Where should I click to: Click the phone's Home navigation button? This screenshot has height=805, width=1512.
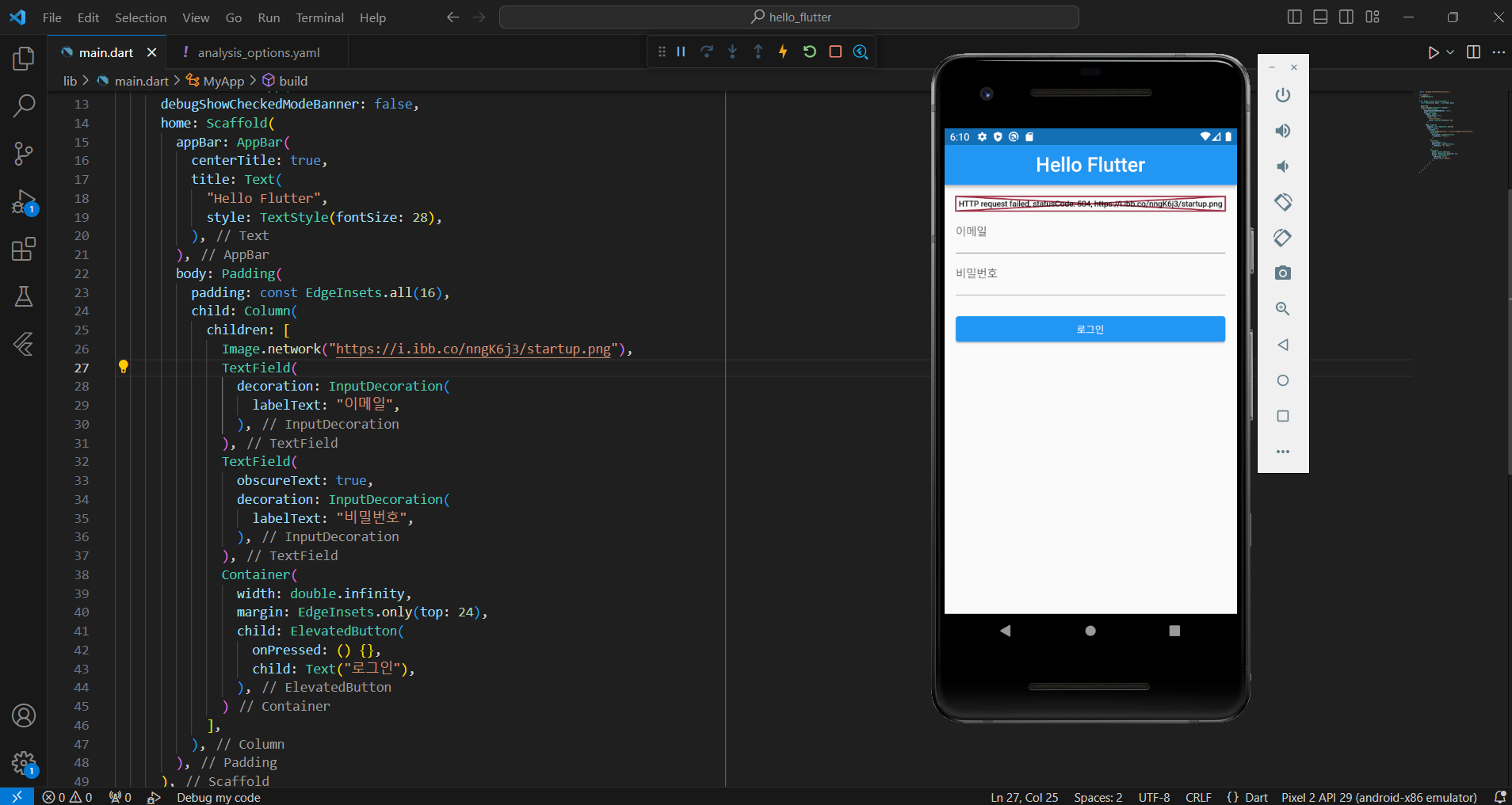[1090, 631]
